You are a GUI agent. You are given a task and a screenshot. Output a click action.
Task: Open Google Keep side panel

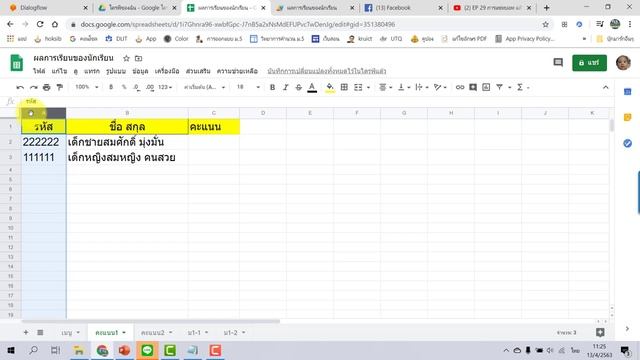628,118
